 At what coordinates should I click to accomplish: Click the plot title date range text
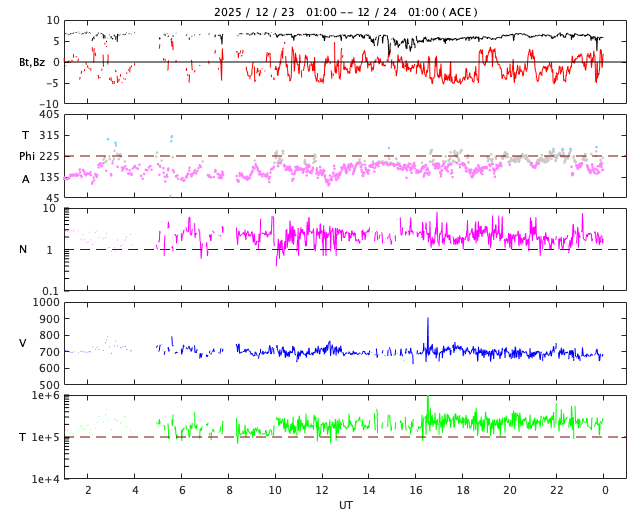(x=345, y=12)
